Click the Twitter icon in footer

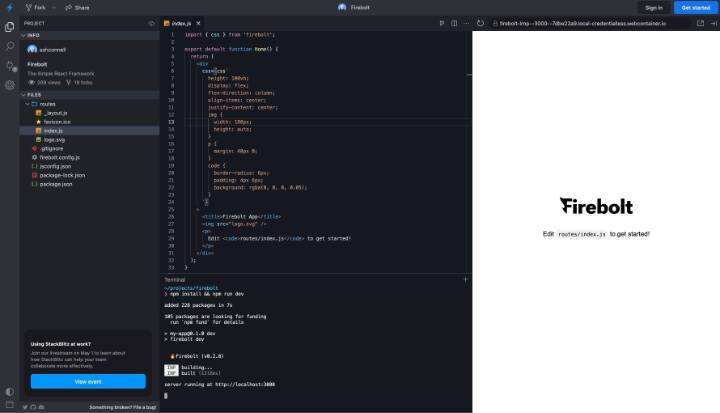click(x=25, y=407)
